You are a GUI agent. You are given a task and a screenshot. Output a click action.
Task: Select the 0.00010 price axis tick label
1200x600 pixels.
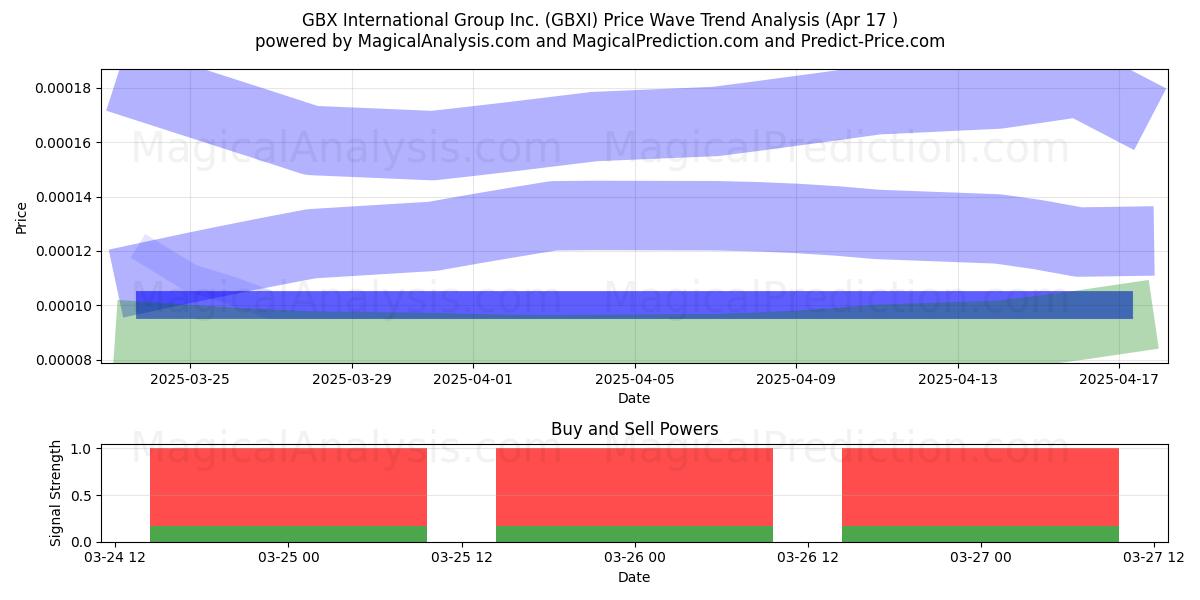click(x=63, y=305)
